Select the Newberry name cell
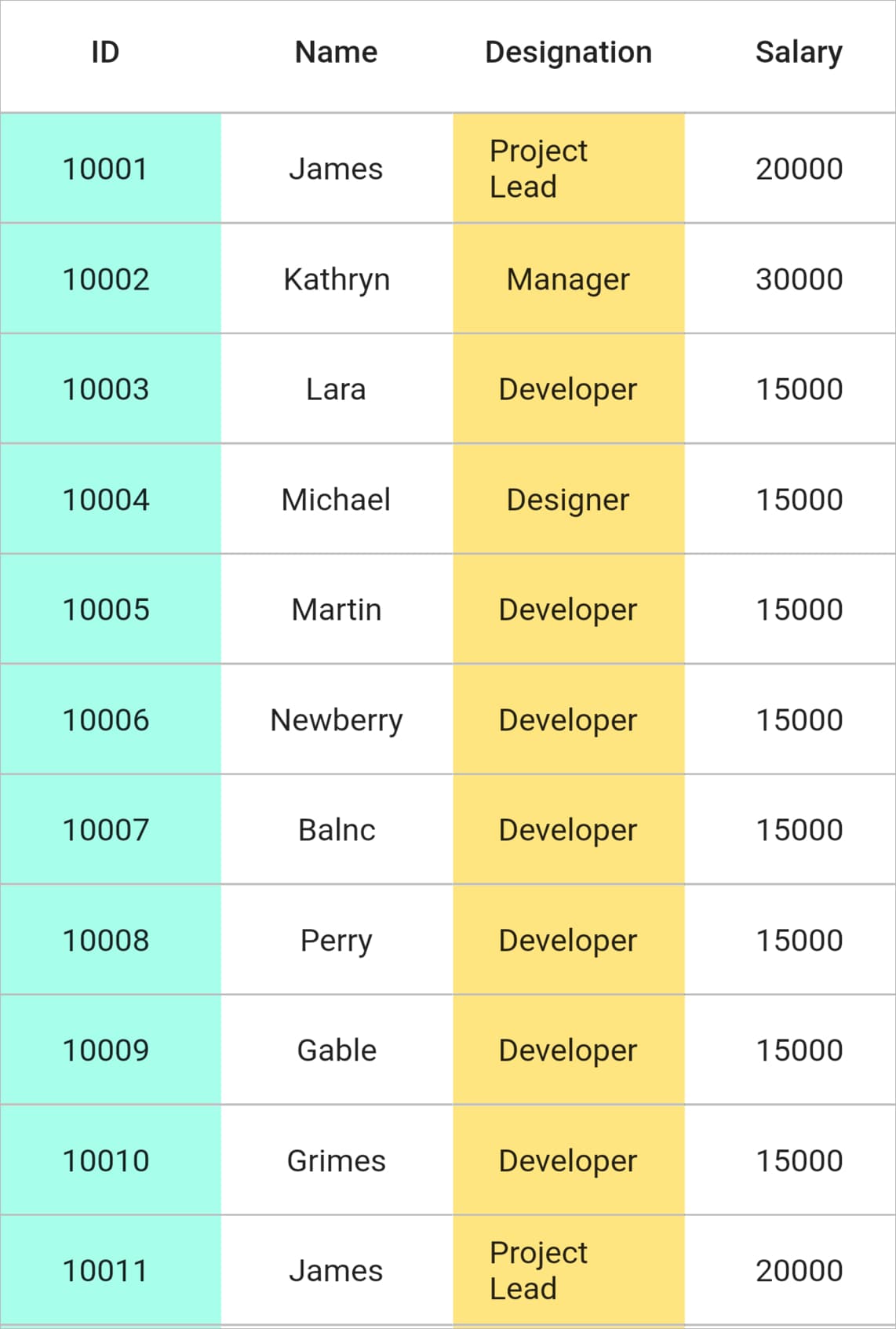 337,720
